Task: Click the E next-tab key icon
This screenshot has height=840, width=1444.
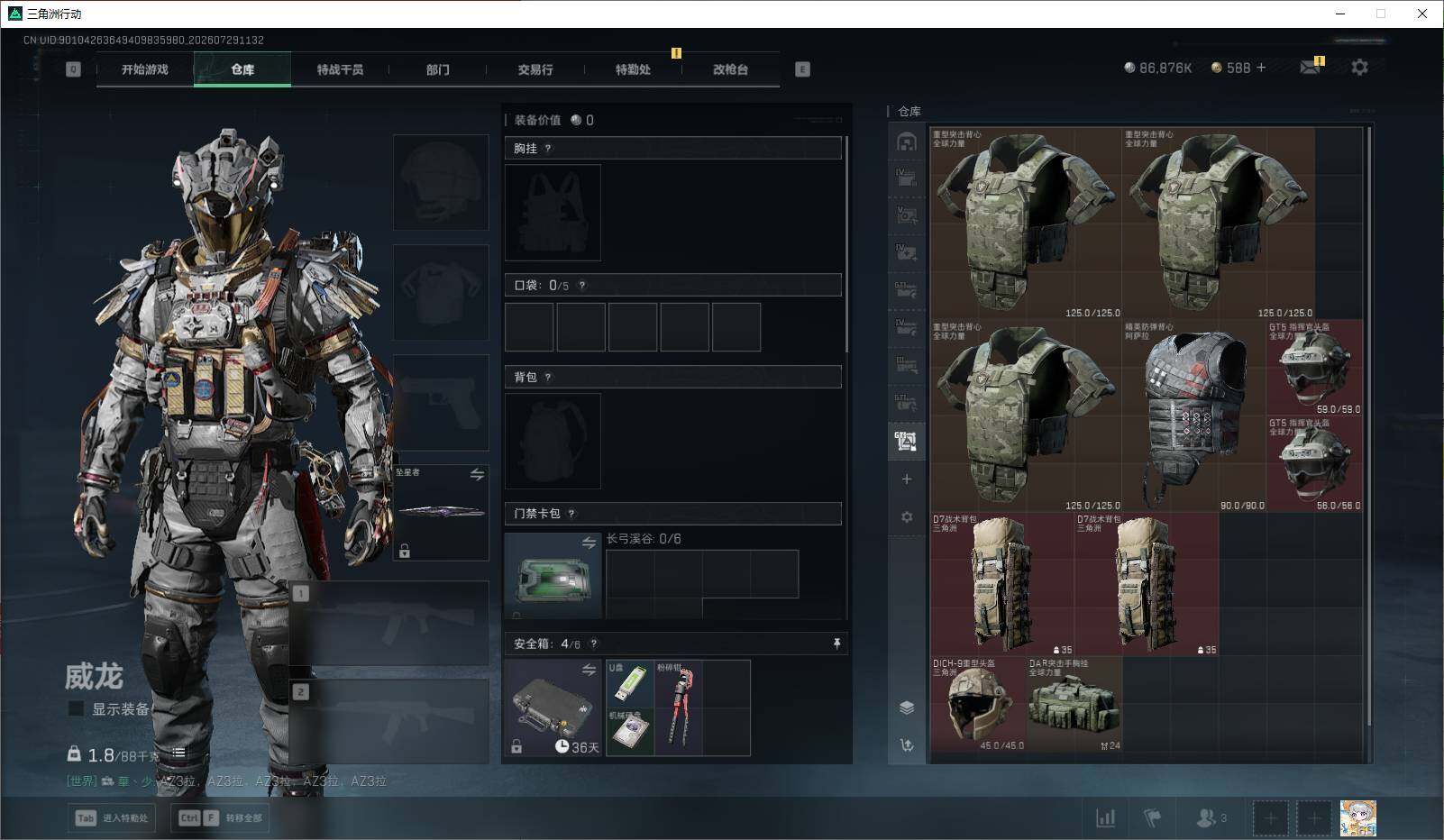Action: (802, 69)
